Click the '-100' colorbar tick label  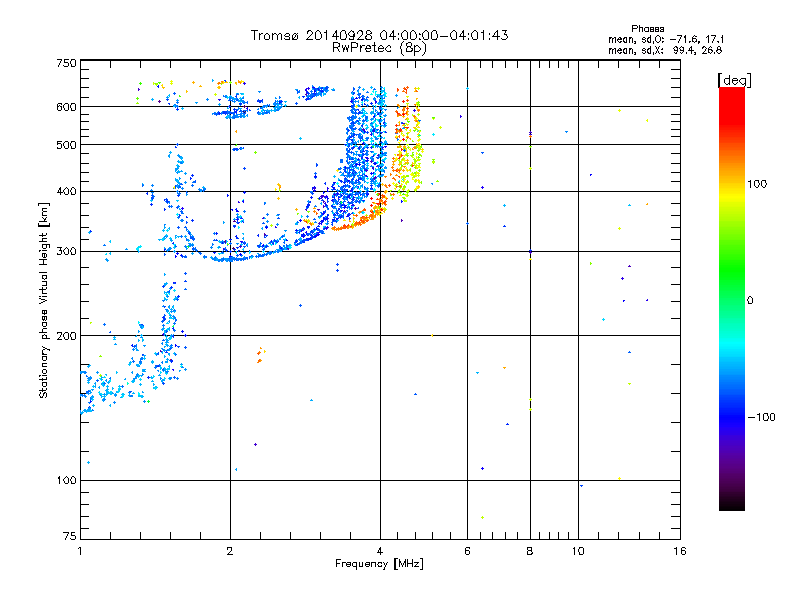coord(762,417)
